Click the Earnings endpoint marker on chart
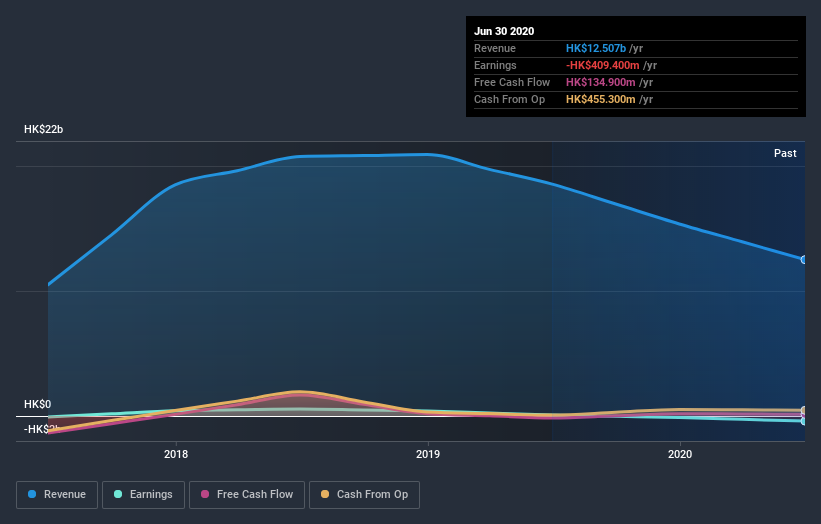Viewport: 821px width, 524px height. point(803,421)
